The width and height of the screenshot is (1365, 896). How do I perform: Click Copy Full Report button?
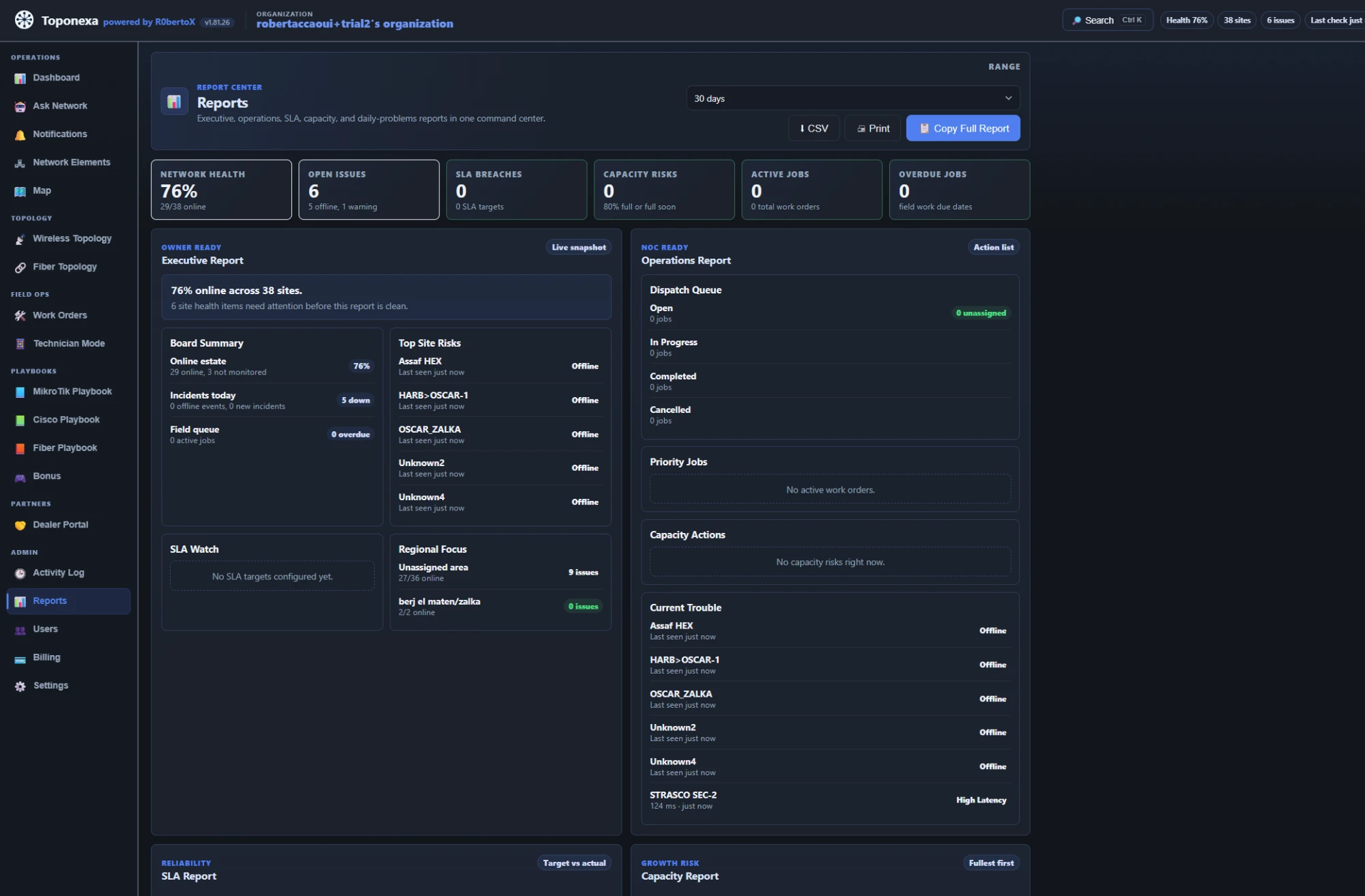tap(963, 128)
